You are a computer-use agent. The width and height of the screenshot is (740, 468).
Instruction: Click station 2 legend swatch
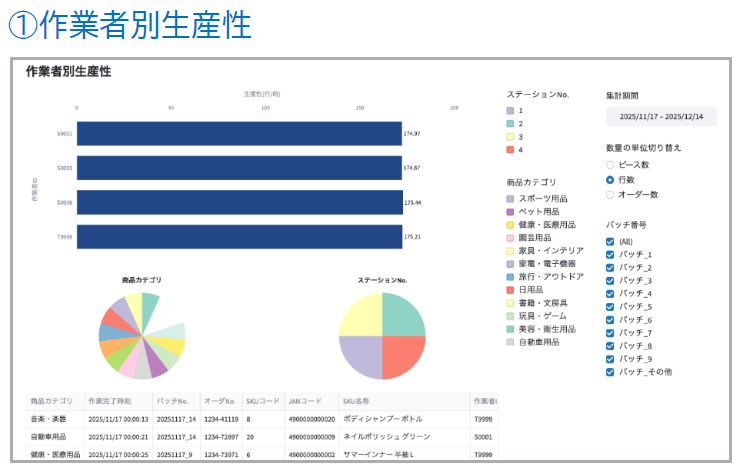coord(510,124)
